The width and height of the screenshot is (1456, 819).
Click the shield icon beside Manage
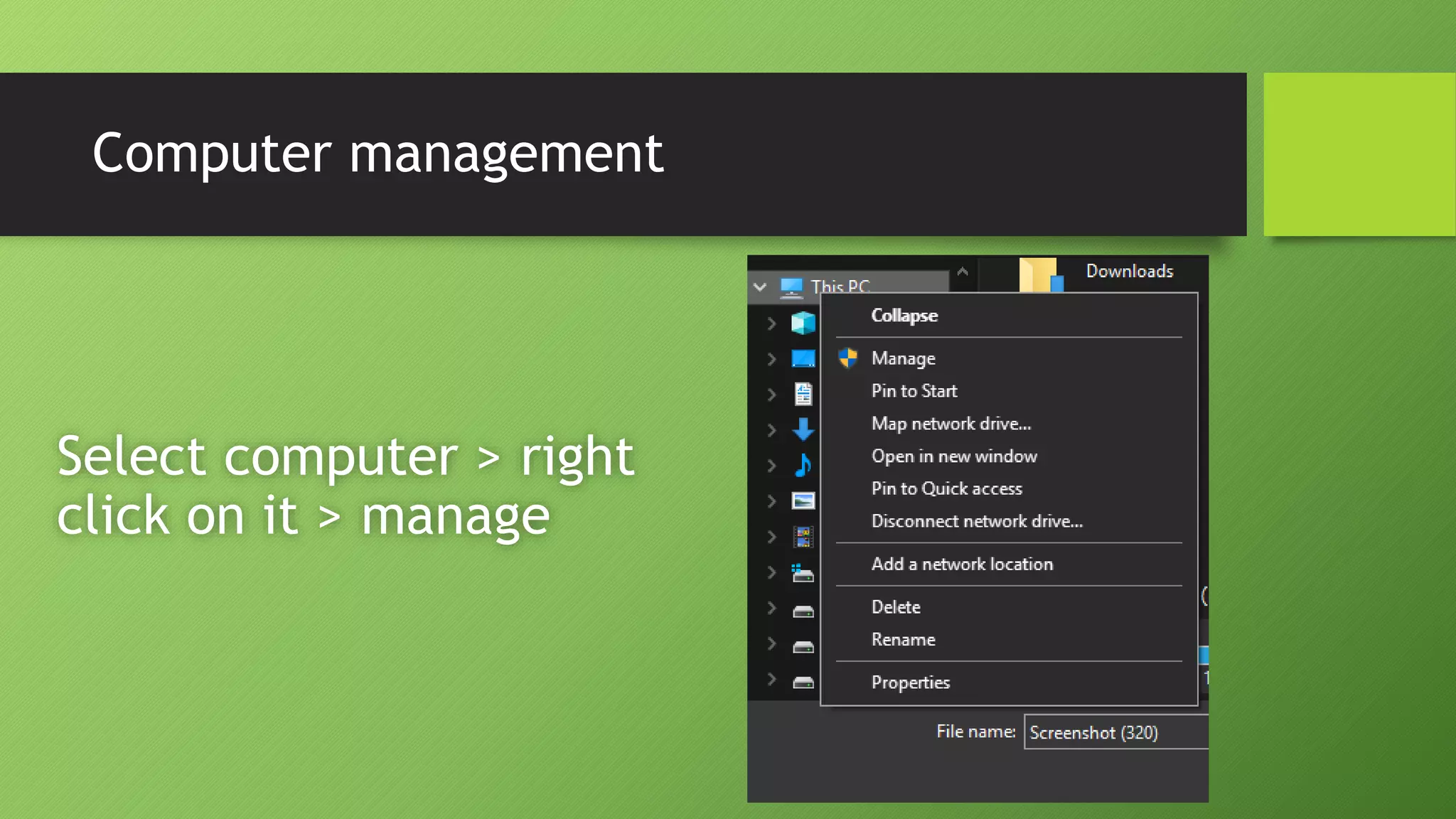[x=847, y=358]
